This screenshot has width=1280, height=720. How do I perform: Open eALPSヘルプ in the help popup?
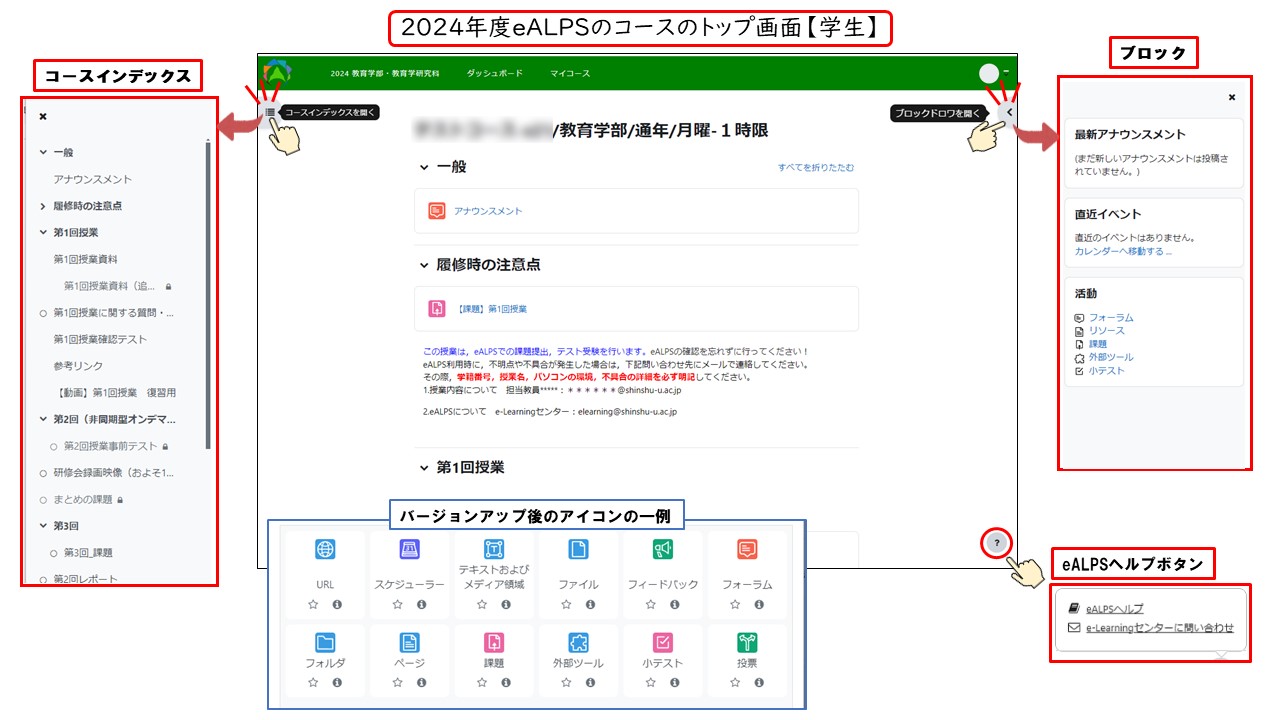(x=1114, y=608)
